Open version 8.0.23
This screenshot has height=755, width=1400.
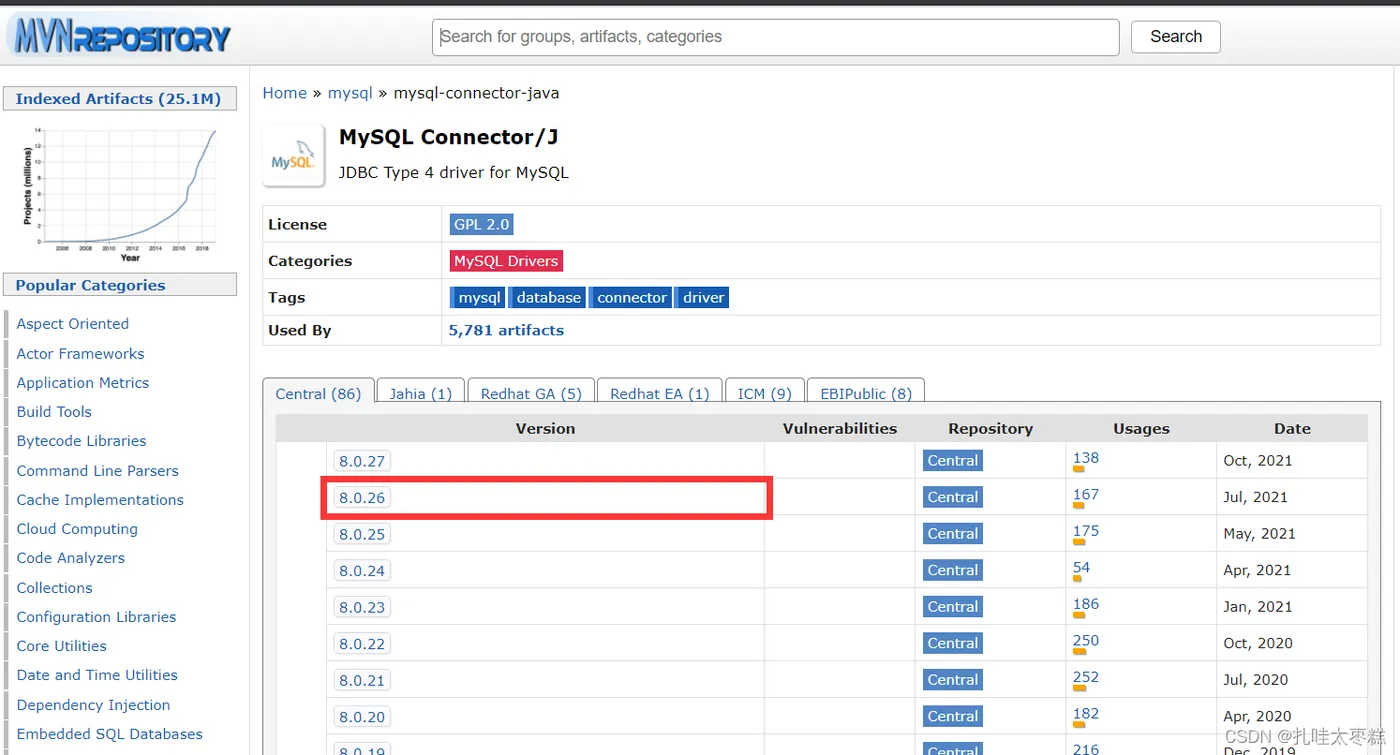pos(362,607)
